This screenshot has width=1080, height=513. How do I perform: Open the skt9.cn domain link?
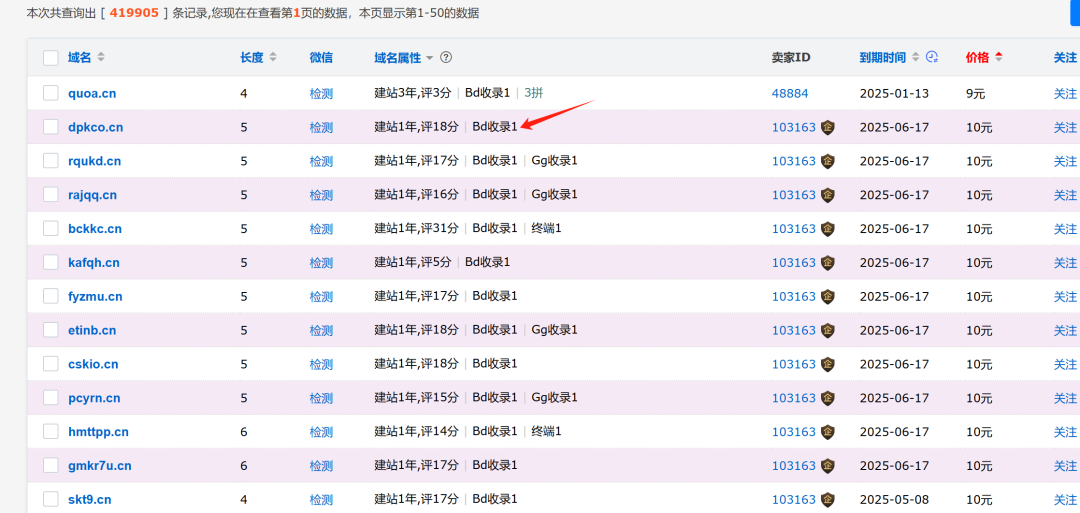(90, 499)
